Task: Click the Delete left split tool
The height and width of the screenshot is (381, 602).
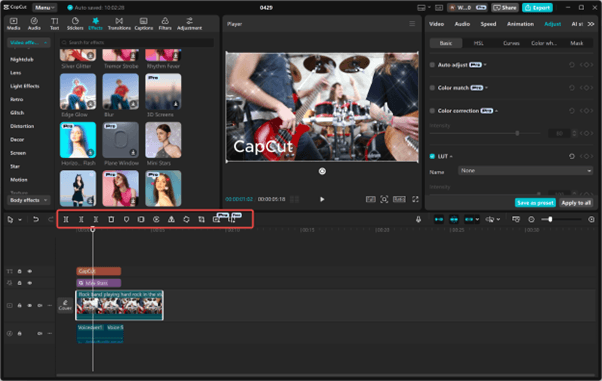Action: [x=81, y=219]
